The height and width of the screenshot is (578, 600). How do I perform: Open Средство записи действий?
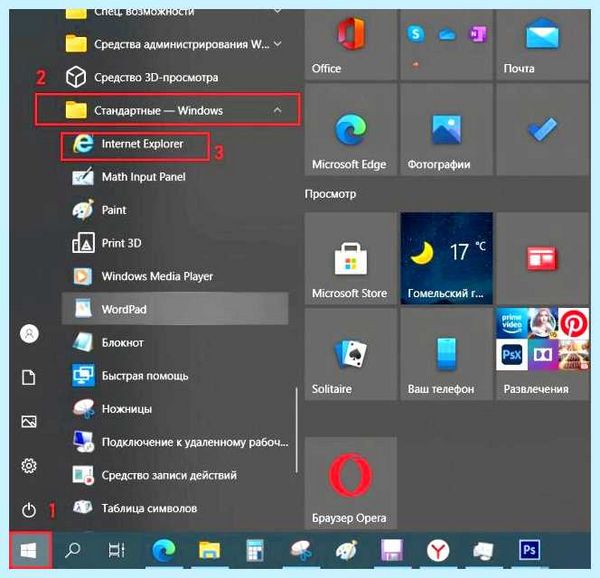point(175,475)
